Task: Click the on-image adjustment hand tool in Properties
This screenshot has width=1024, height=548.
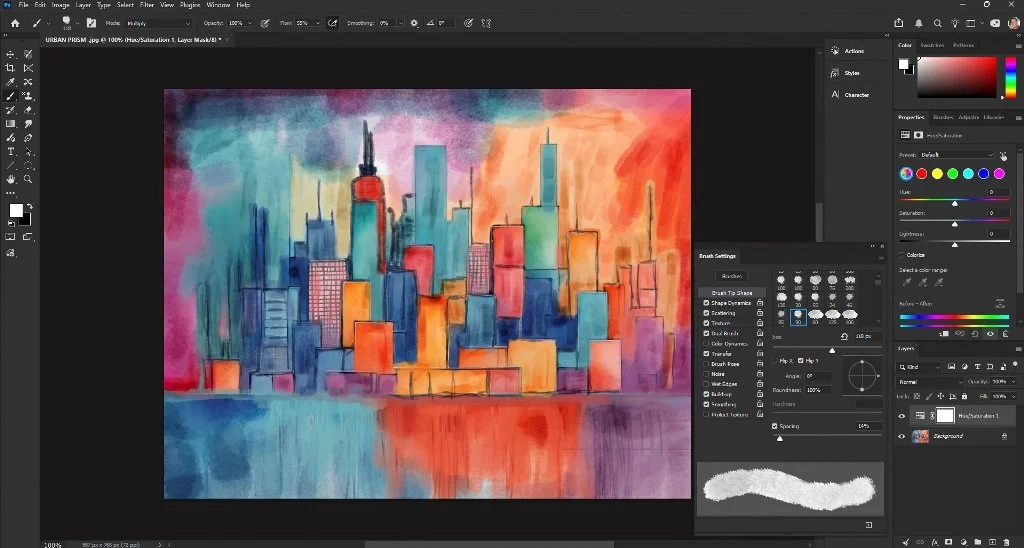Action: click(1002, 155)
